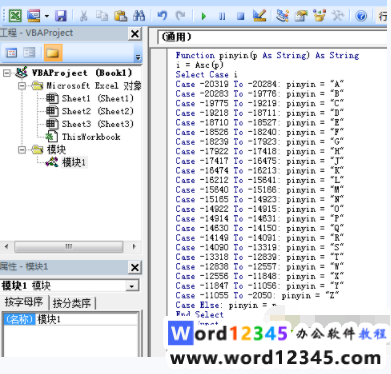Switch to the 按分类序 tab

click(x=72, y=303)
